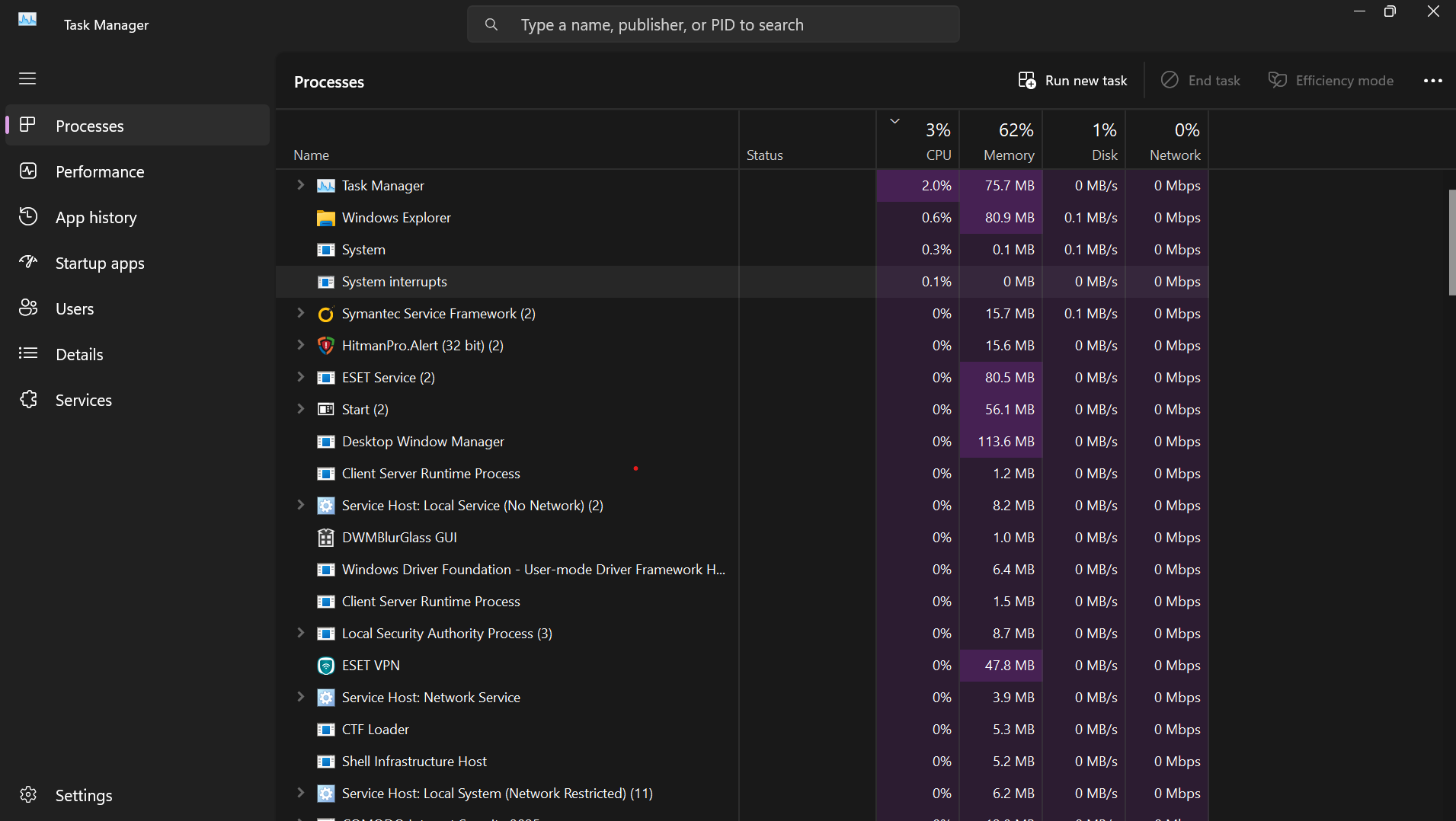Viewport: 1456px width, 821px height.
Task: Open the Performance page icon
Action: pyautogui.click(x=28, y=171)
